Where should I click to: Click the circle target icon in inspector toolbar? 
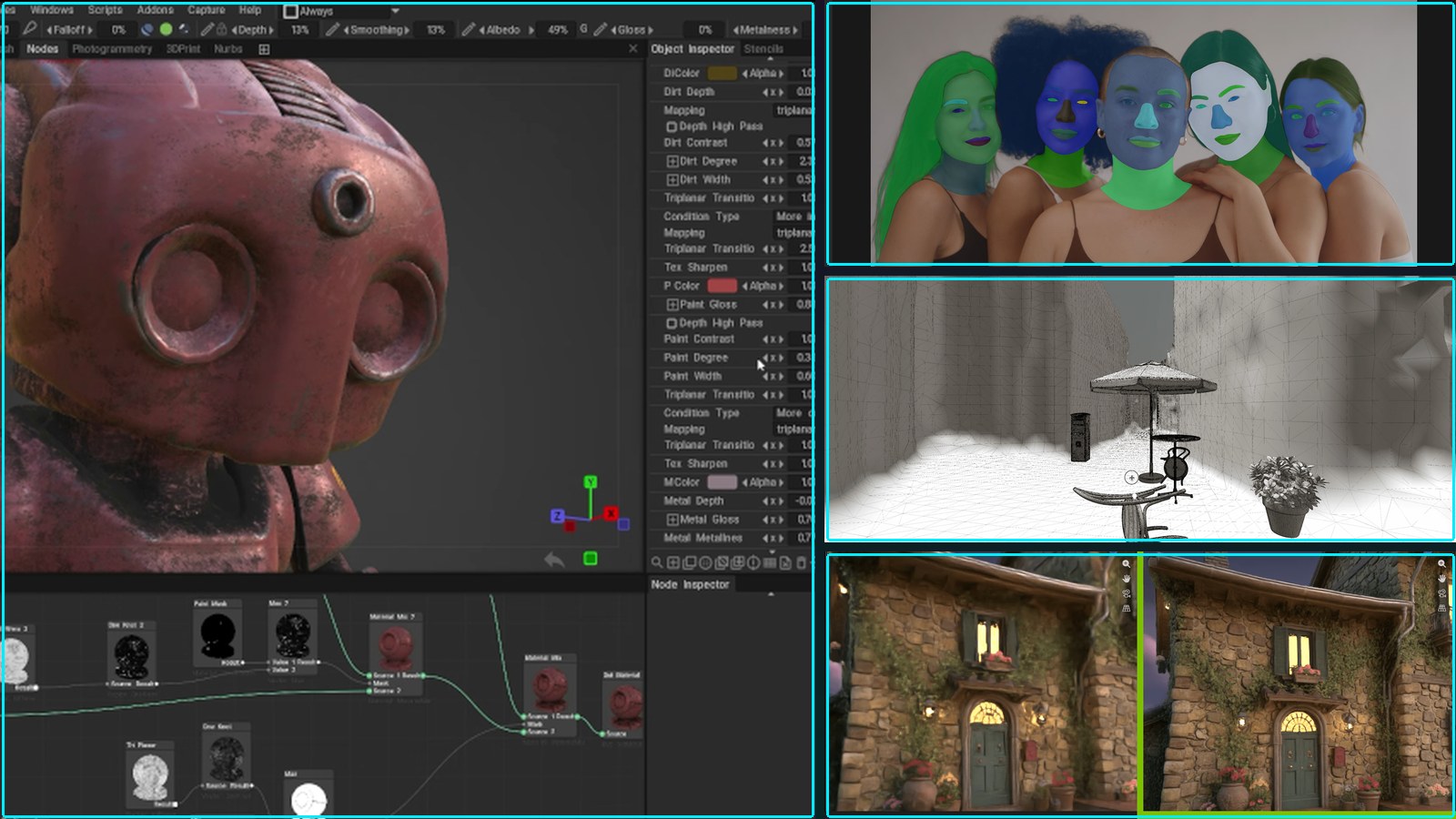pos(705,562)
